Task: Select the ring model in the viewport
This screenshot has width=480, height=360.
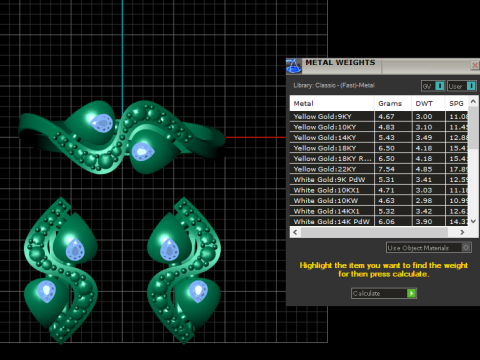Action: coord(122,137)
